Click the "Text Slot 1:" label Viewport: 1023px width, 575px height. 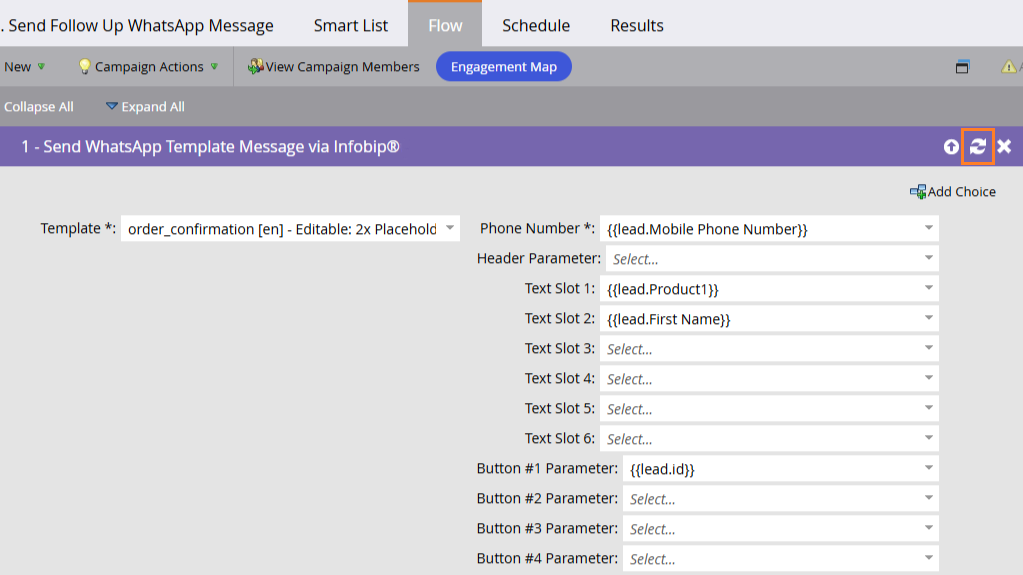[x=560, y=288]
